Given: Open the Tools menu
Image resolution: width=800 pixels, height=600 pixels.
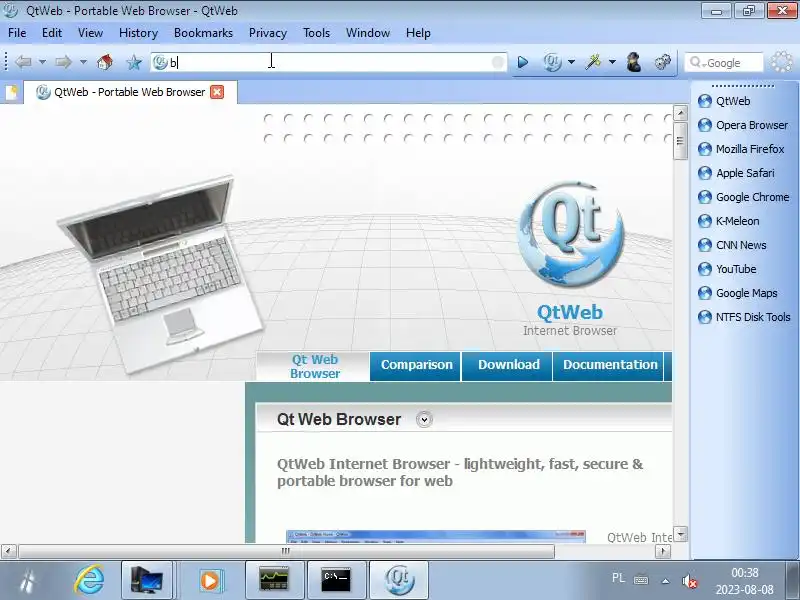Looking at the screenshot, I should coord(316,33).
